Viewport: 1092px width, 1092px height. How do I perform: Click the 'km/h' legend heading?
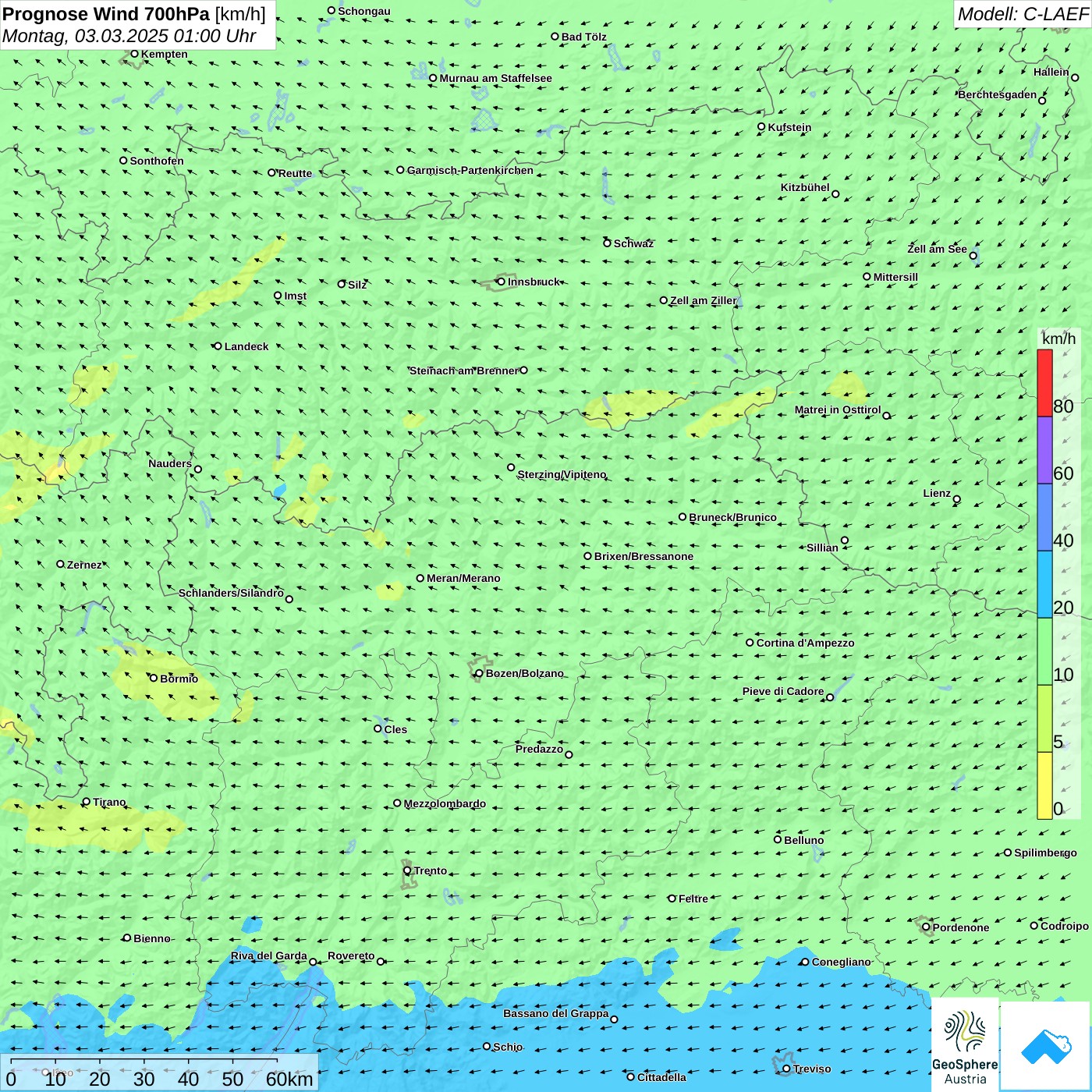[1058, 339]
